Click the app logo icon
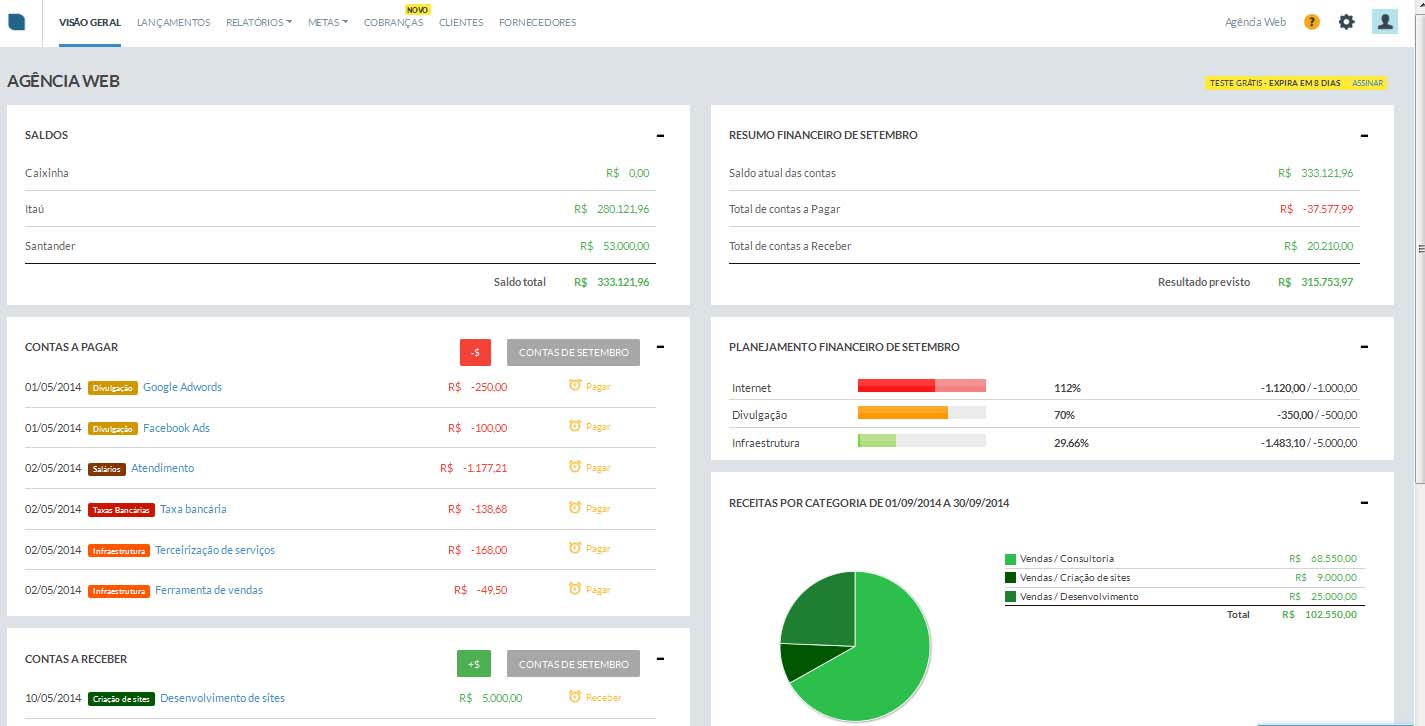Image resolution: width=1425 pixels, height=726 pixels. coord(16,22)
